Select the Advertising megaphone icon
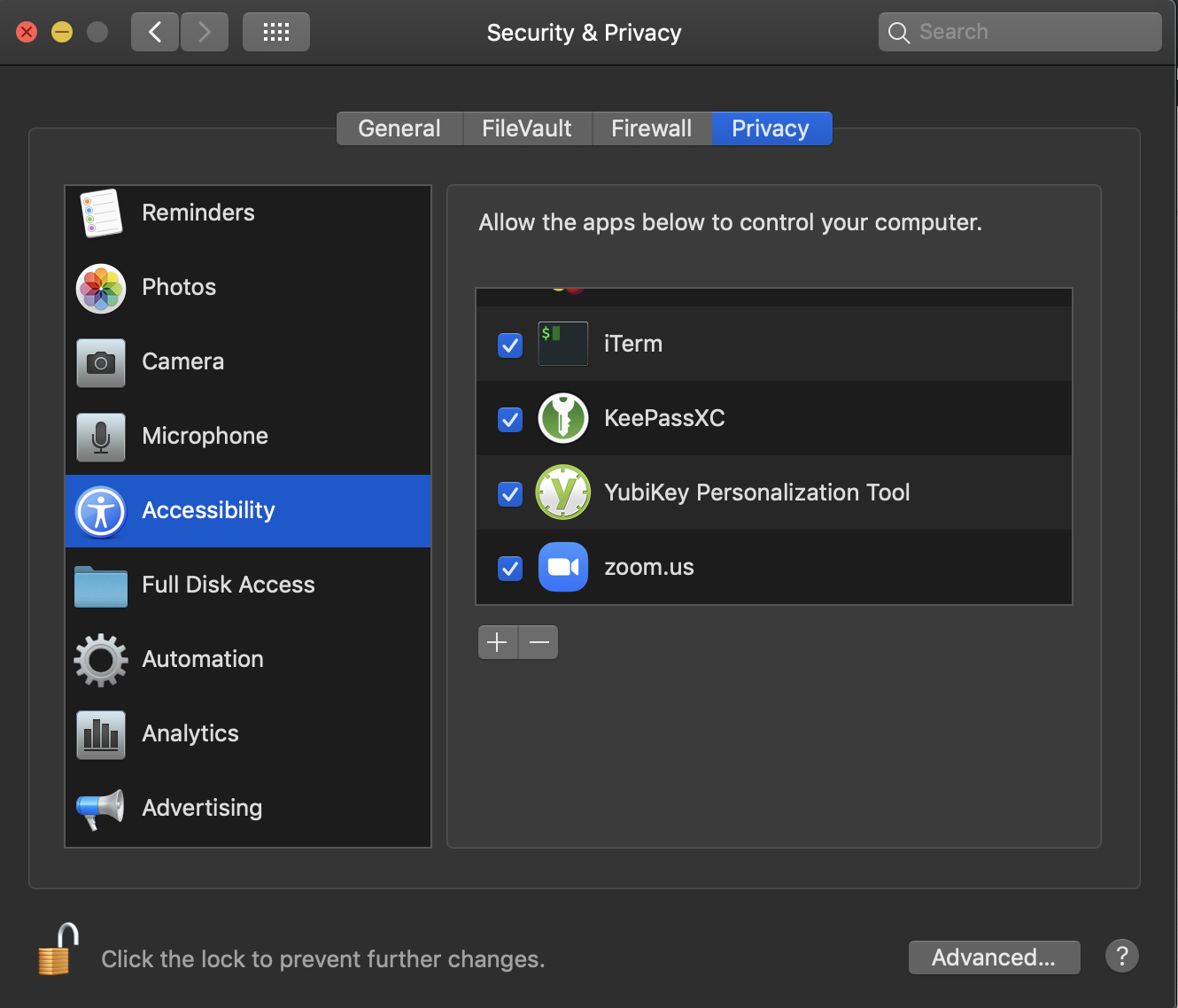The height and width of the screenshot is (1008, 1178). [x=100, y=809]
